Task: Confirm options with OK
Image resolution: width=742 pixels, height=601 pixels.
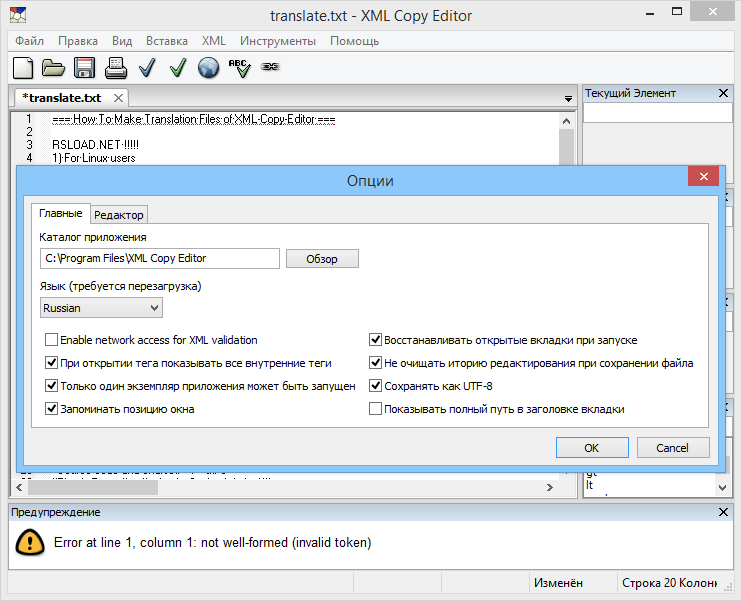Action: tap(592, 448)
